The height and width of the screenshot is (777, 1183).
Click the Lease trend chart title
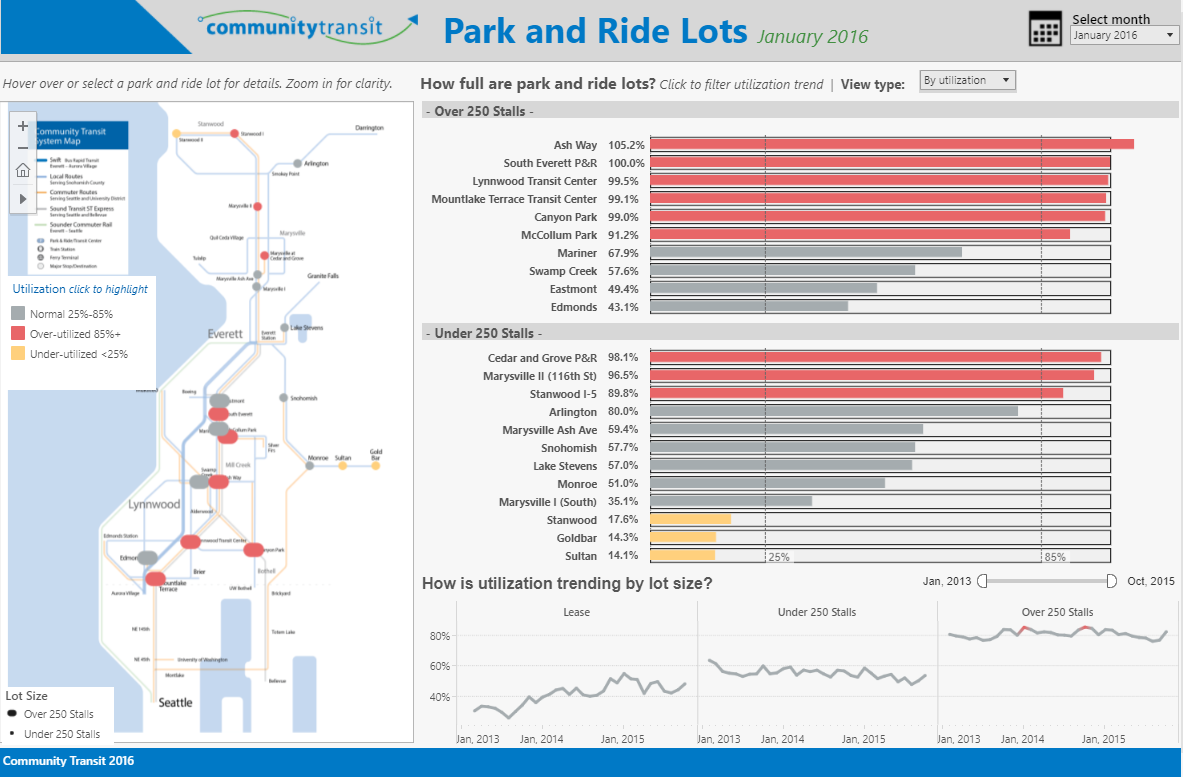(x=576, y=612)
